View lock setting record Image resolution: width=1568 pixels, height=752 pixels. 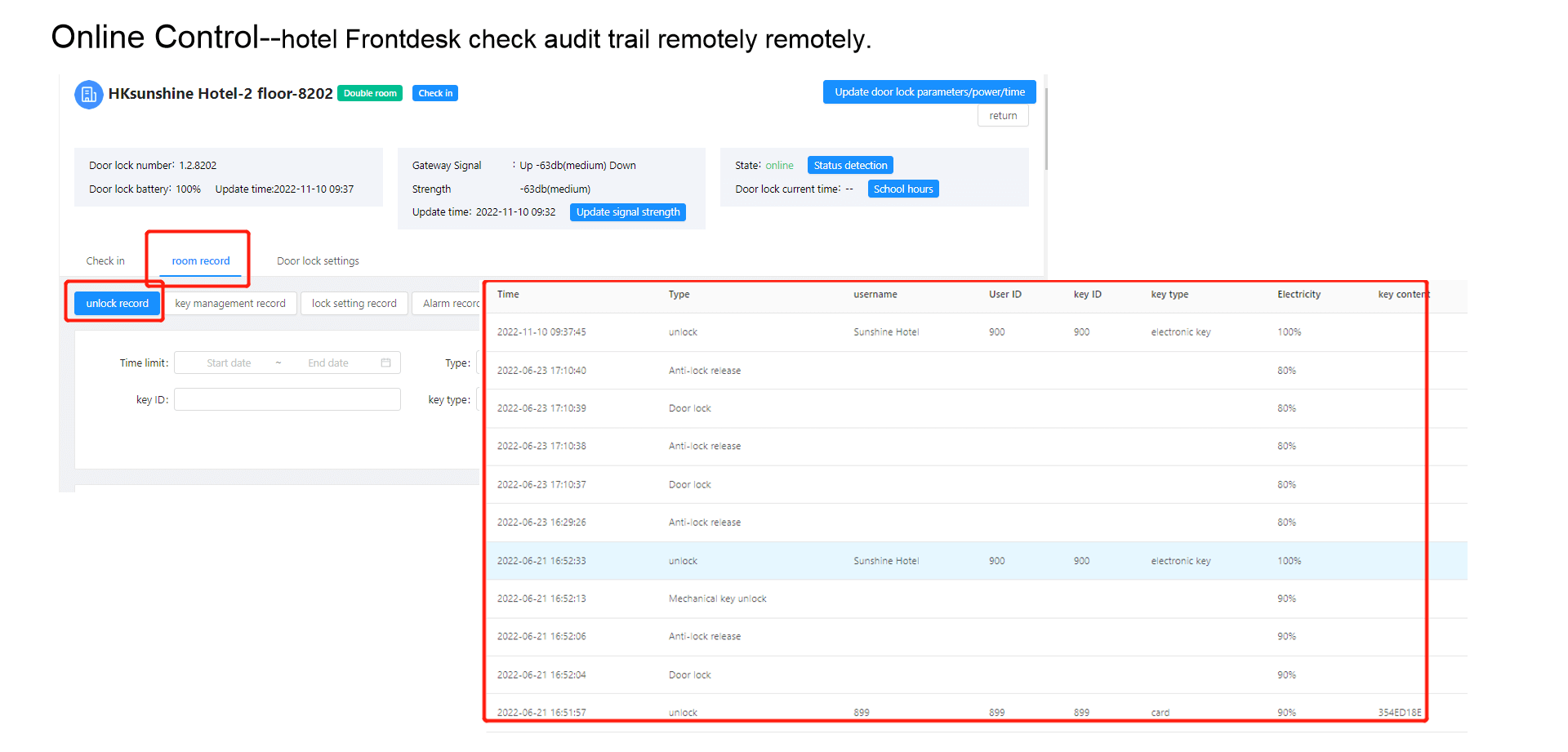(x=354, y=304)
